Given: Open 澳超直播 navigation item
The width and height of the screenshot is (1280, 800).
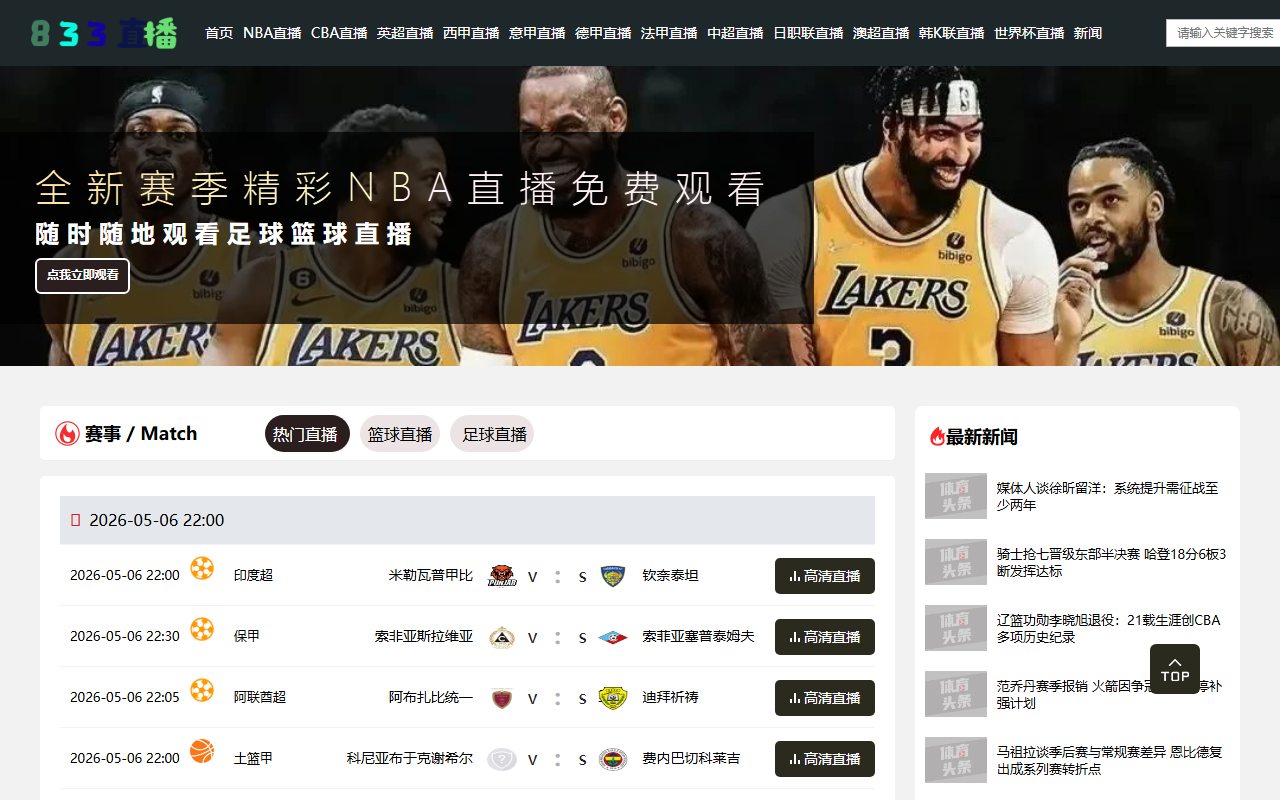Looking at the screenshot, I should tap(881, 33).
